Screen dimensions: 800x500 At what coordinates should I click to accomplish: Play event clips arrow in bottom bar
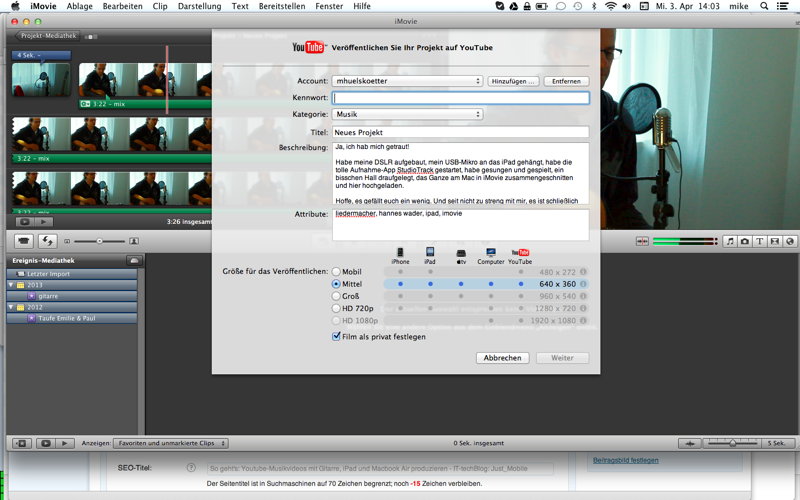tap(65, 443)
